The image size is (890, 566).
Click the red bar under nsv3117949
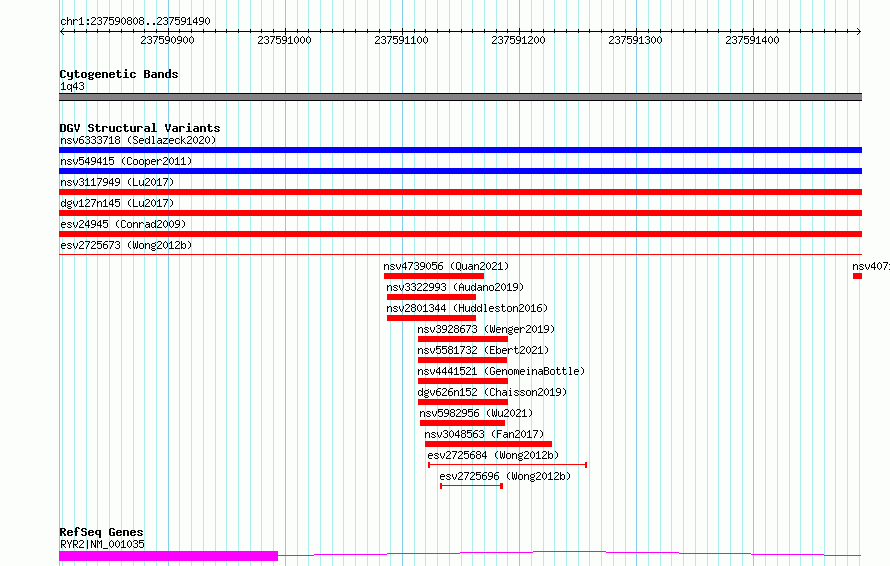click(x=460, y=192)
